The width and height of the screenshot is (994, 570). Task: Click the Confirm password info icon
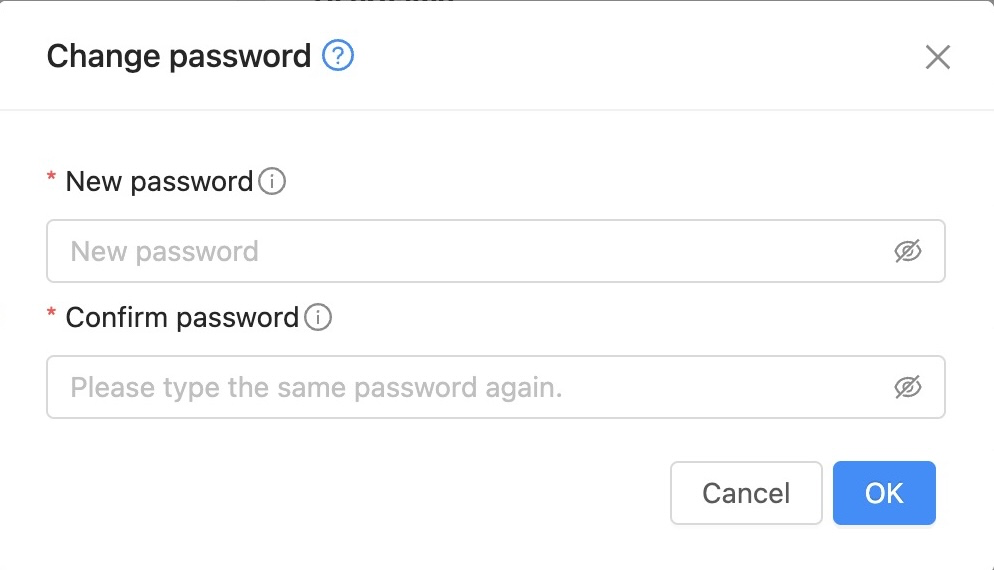(318, 318)
